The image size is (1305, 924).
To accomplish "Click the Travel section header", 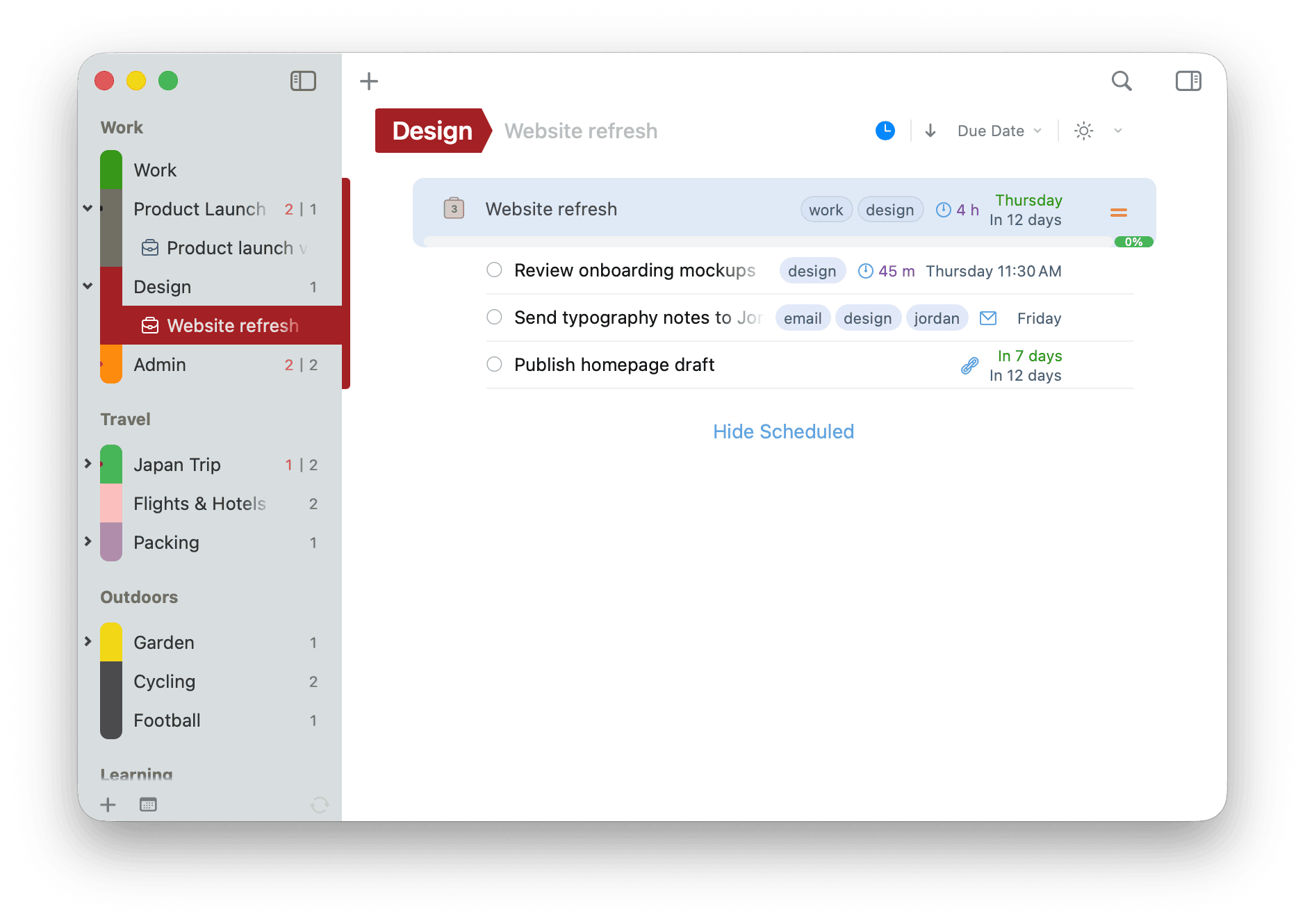I will (125, 419).
